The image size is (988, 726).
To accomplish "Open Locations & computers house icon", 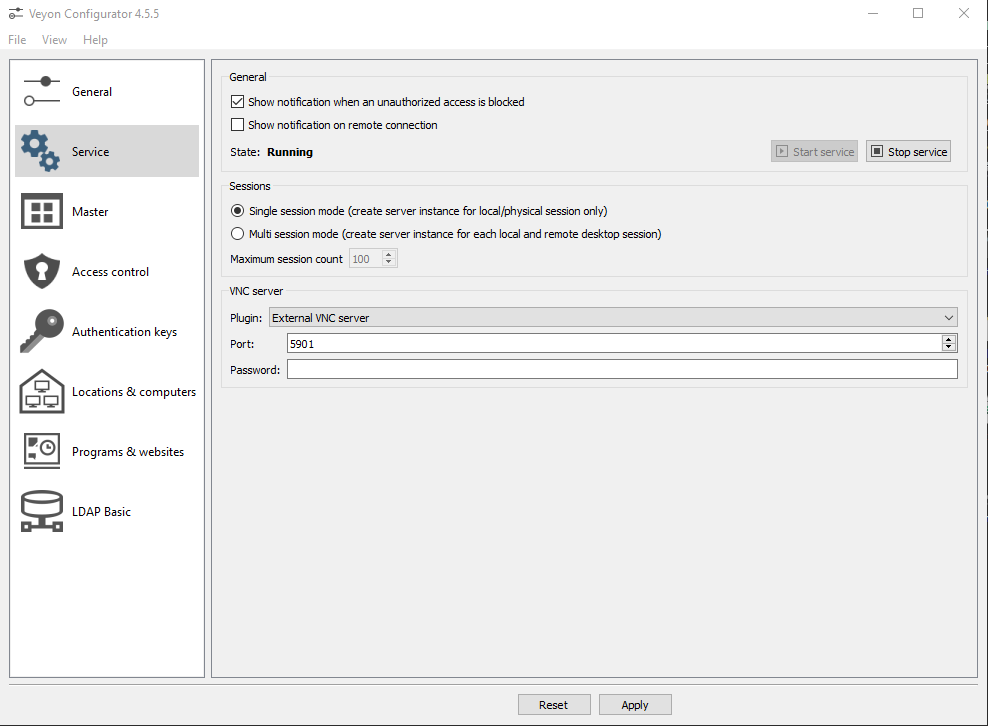I will (42, 391).
